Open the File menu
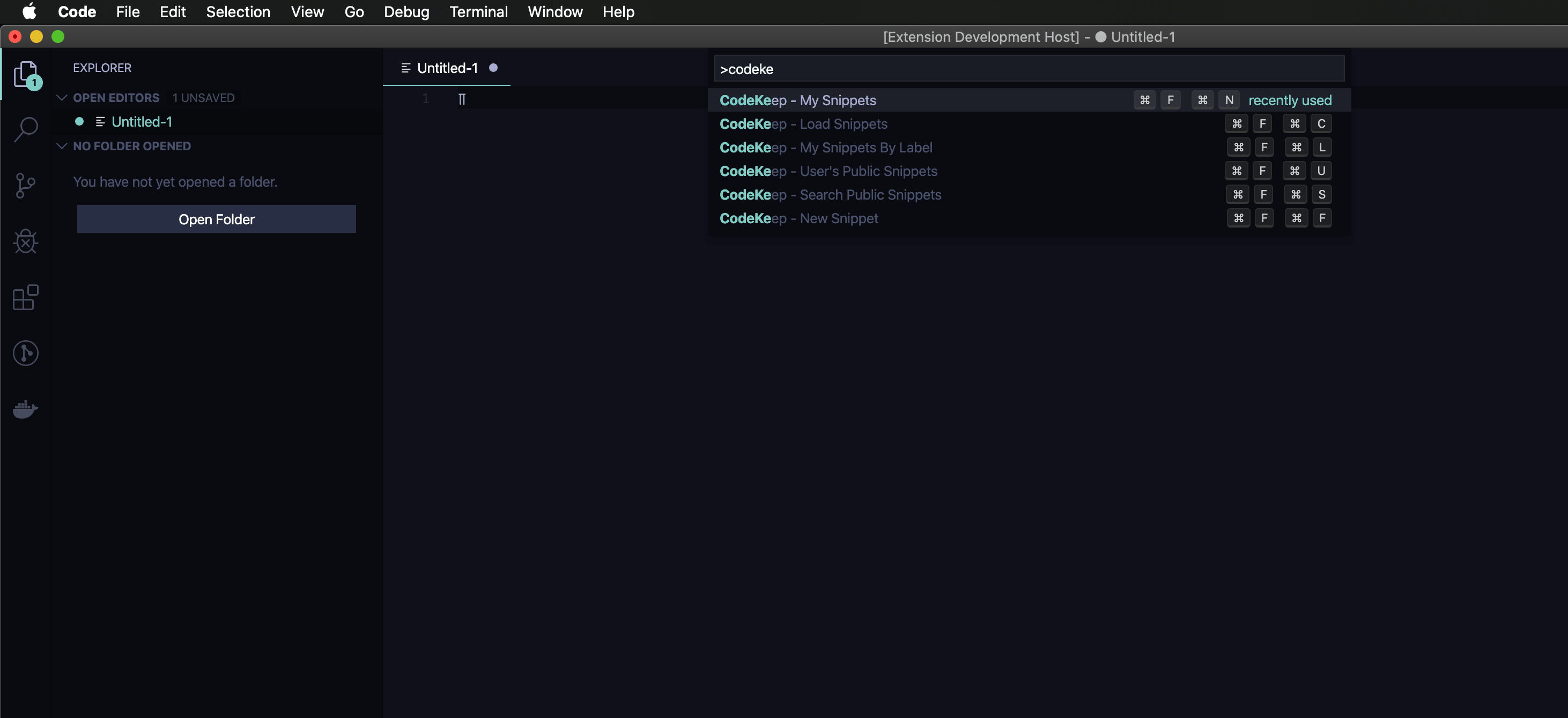The height and width of the screenshot is (718, 1568). click(x=128, y=12)
